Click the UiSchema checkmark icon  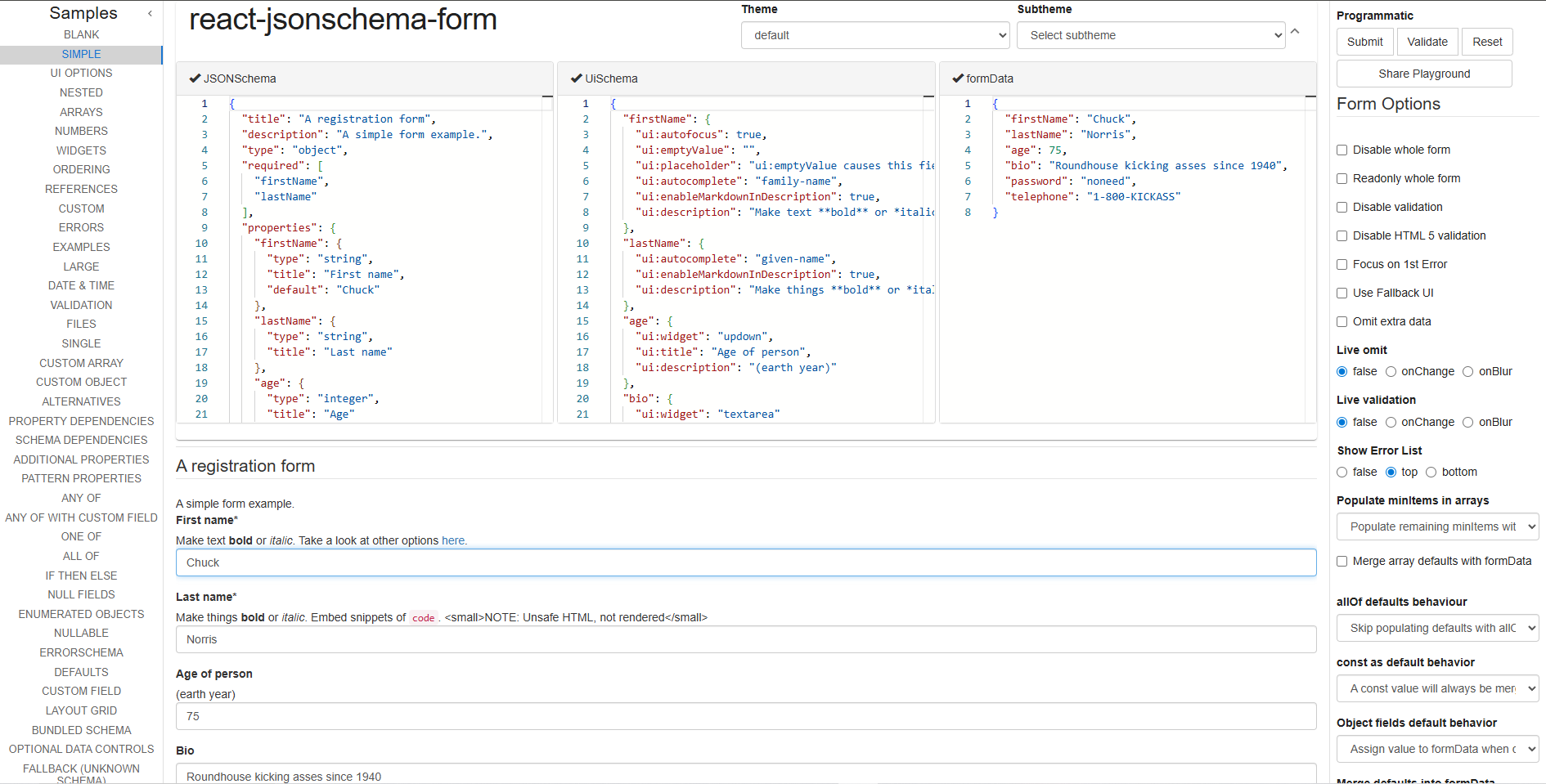point(576,78)
